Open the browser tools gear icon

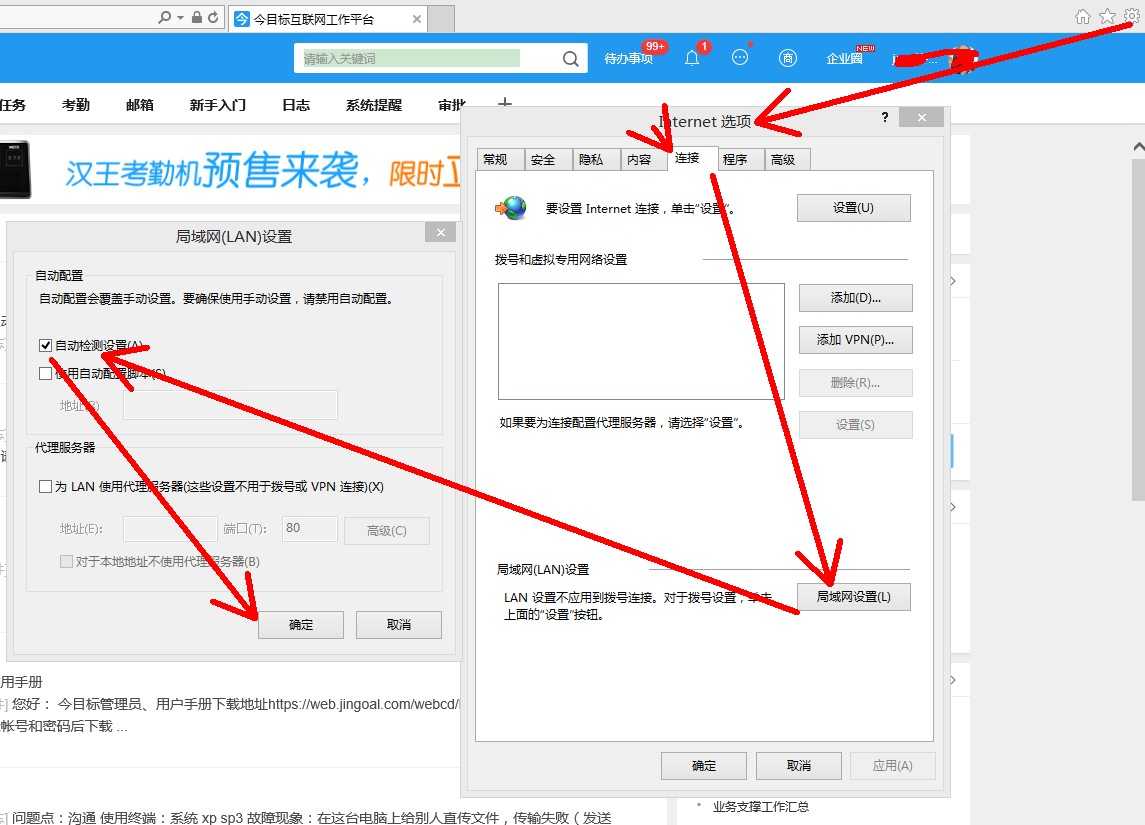(1131, 16)
